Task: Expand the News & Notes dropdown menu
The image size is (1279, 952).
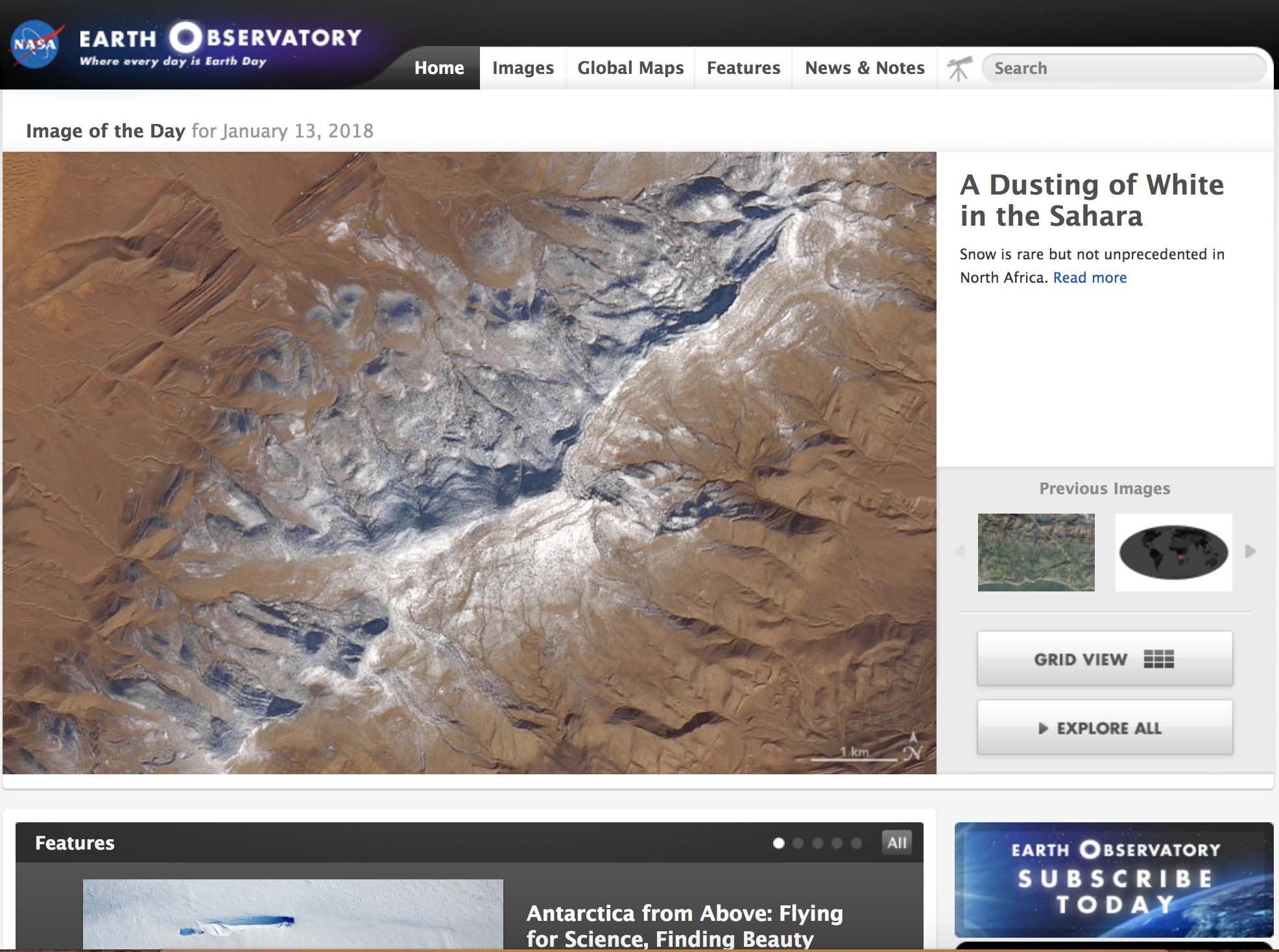Action: tap(864, 67)
